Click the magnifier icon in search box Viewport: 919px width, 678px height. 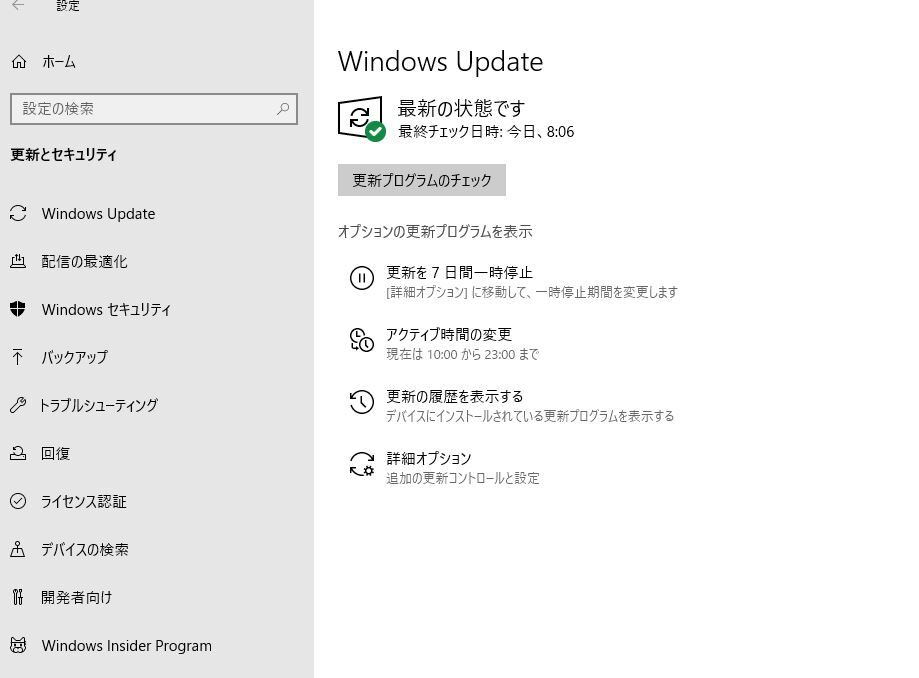(283, 109)
